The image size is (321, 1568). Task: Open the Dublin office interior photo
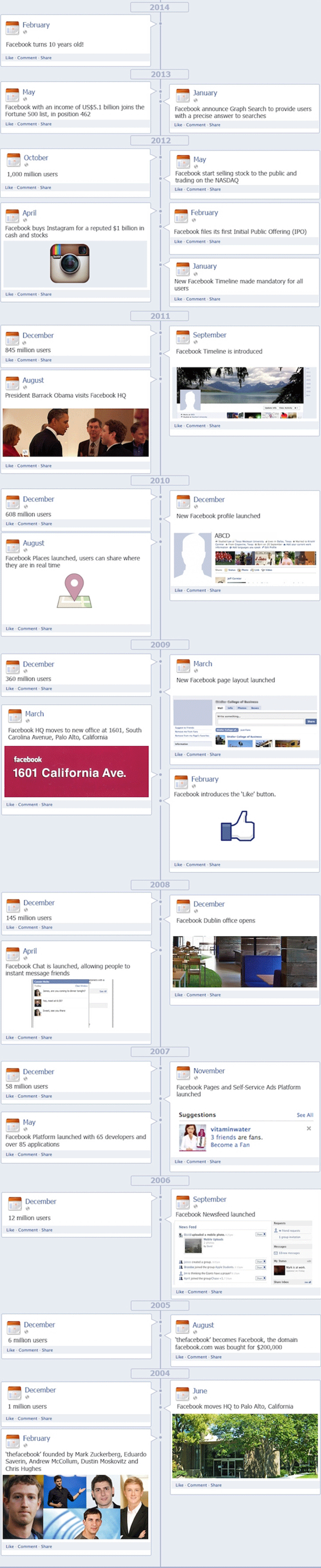245,962
